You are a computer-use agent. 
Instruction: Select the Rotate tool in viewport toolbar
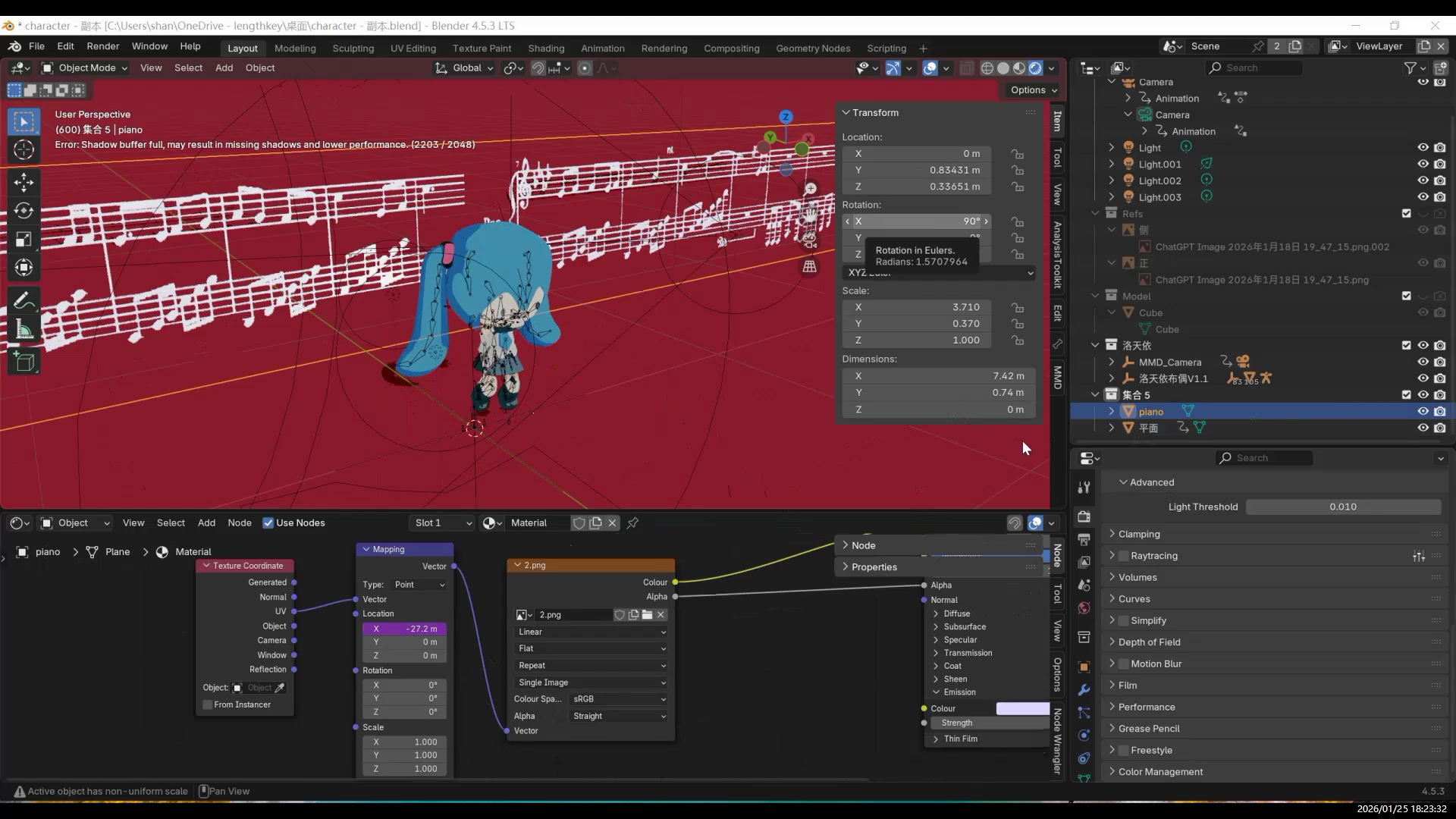(x=24, y=211)
